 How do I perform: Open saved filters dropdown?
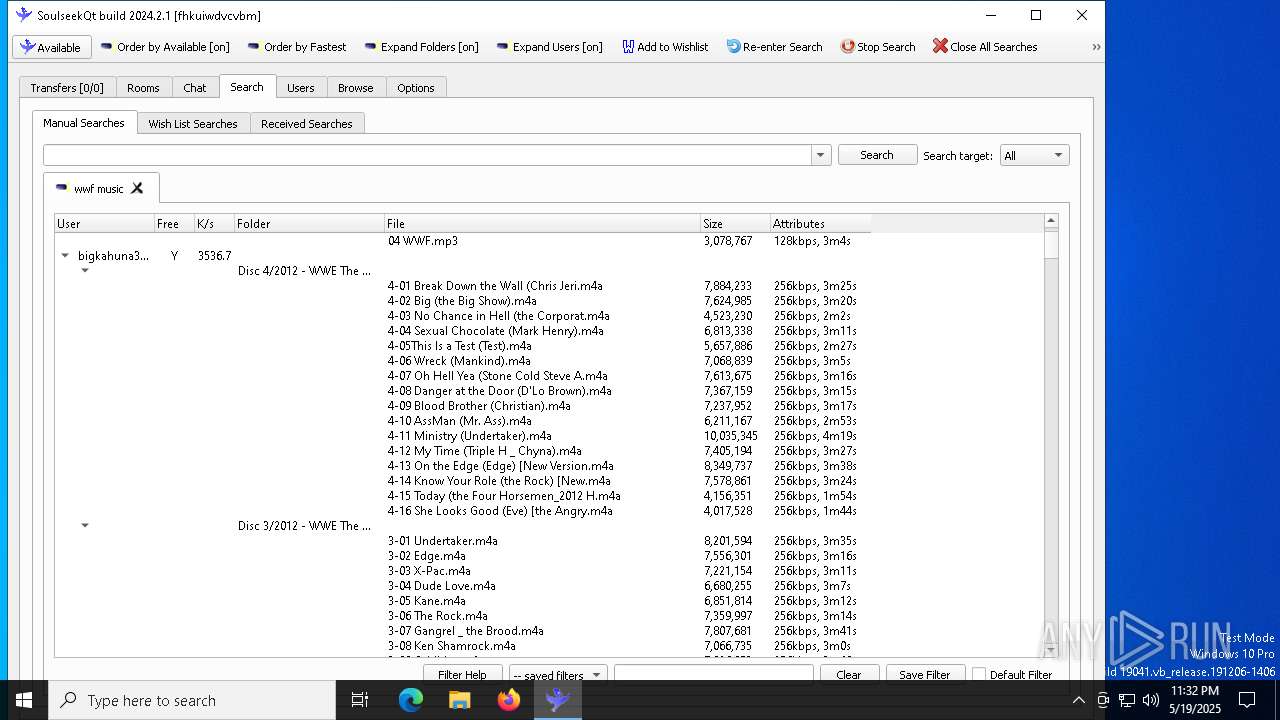pyautogui.click(x=557, y=675)
